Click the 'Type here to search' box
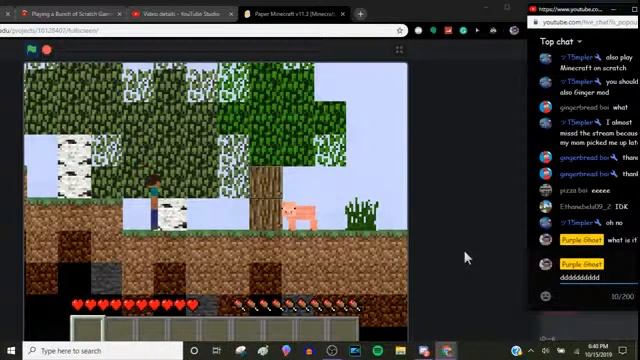Viewport: 640px width, 360px height. (102, 351)
